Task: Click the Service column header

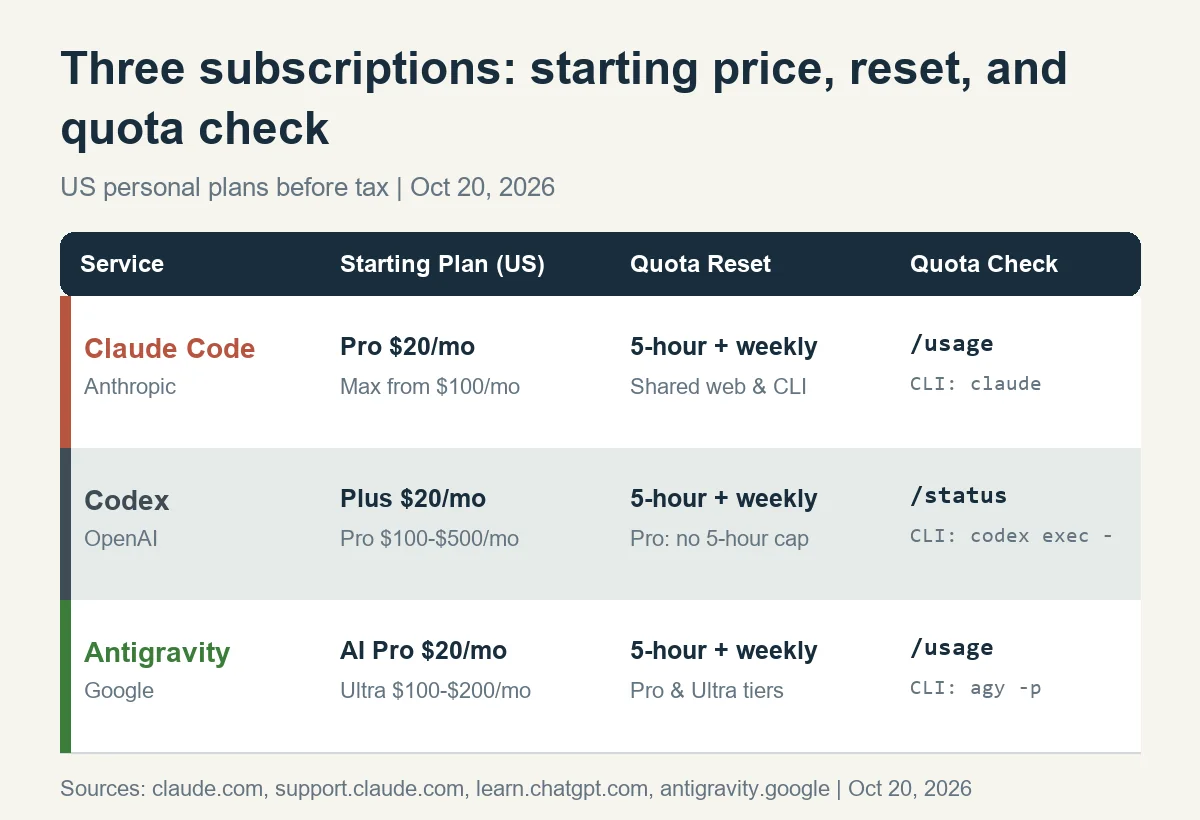Action: (x=122, y=264)
